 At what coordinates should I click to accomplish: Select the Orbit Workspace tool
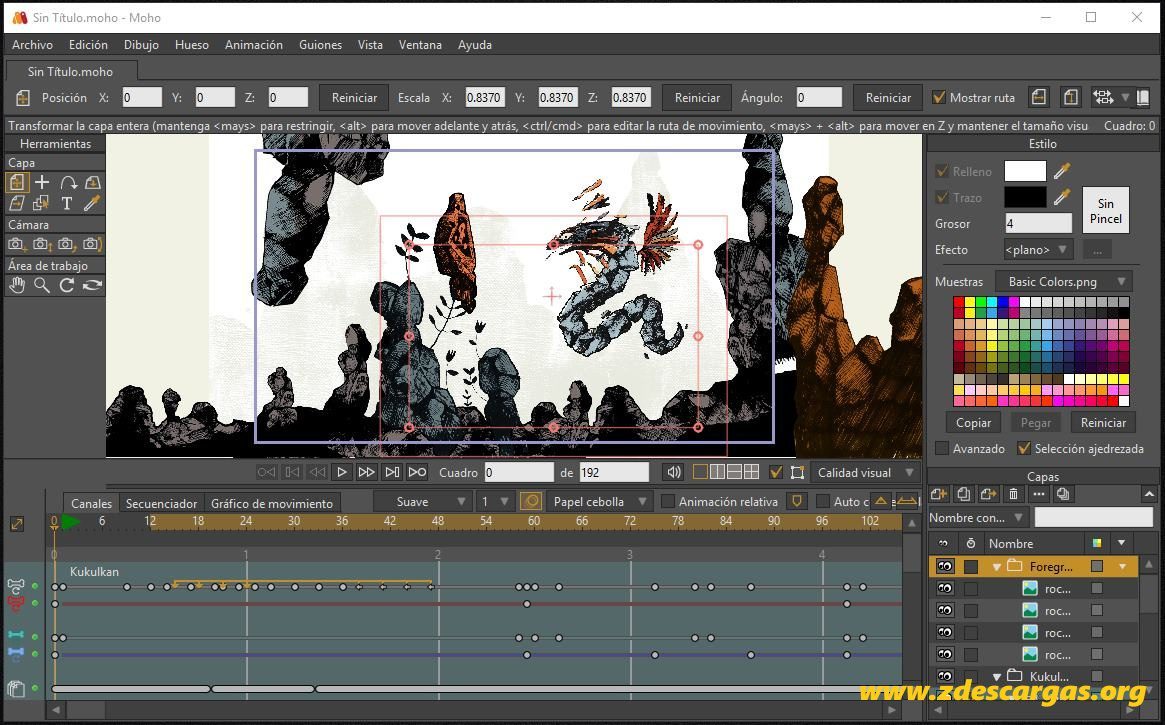[x=92, y=285]
